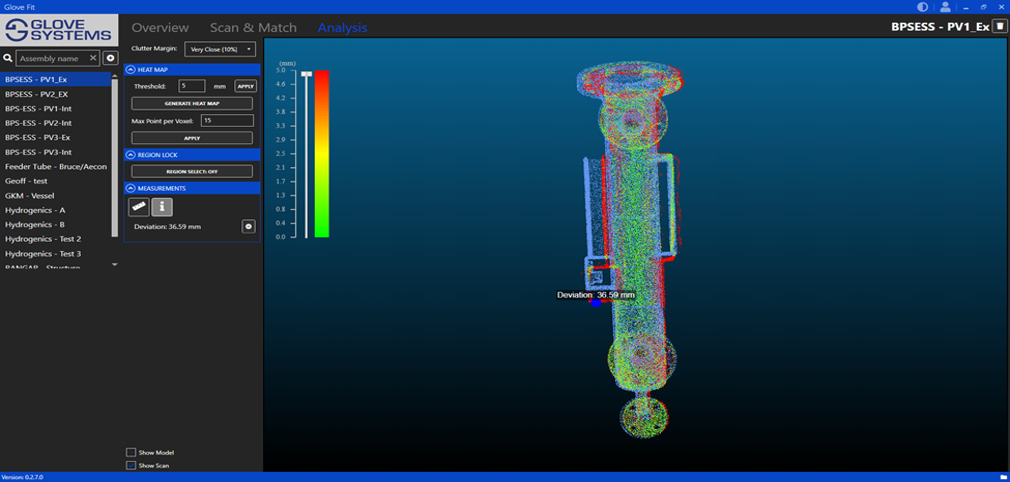This screenshot has height=482, width=1010.
Task: Select BPSESS - PV1_Ex in list
Action: 55,80
